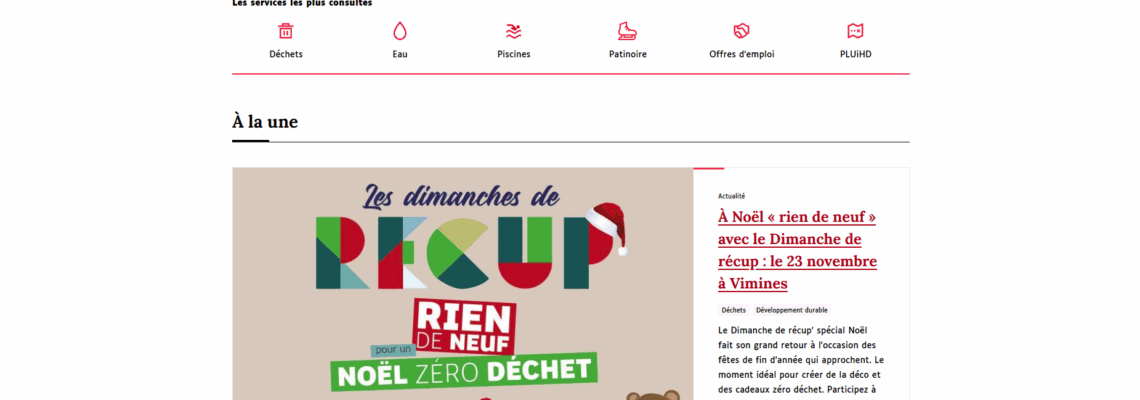Click the Patinoire ice skate icon

point(627,31)
